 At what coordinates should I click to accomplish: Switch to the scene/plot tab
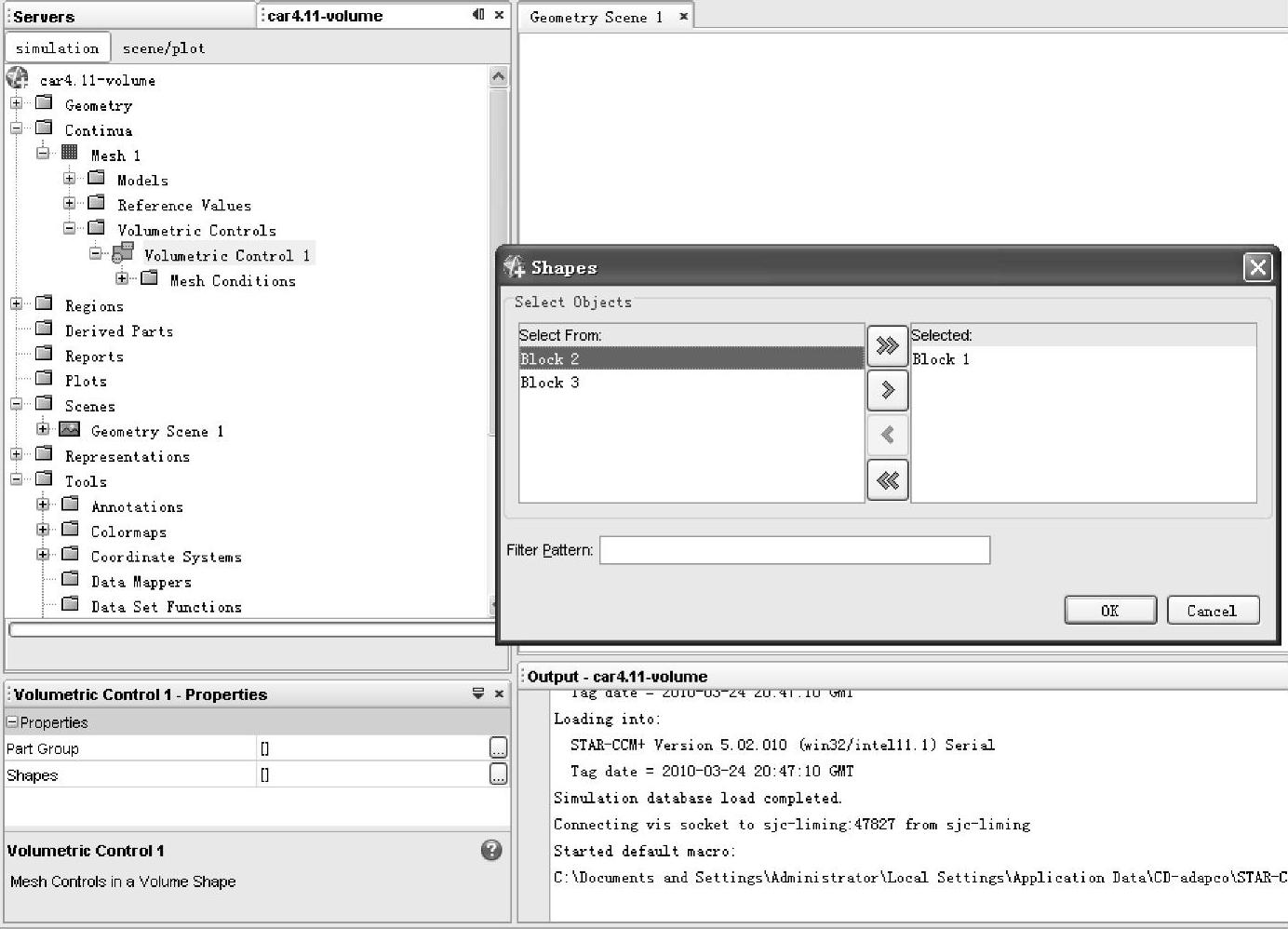point(164,47)
